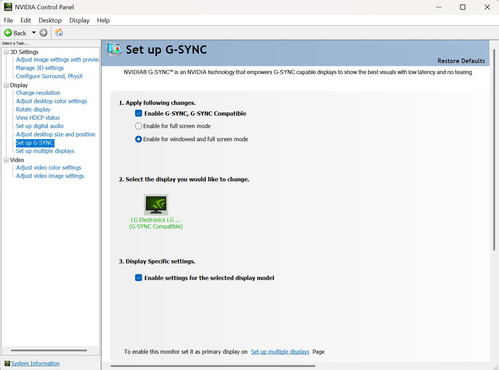Click the Forward navigation arrow icon
Screen dimensions: 499x370
pos(43,33)
